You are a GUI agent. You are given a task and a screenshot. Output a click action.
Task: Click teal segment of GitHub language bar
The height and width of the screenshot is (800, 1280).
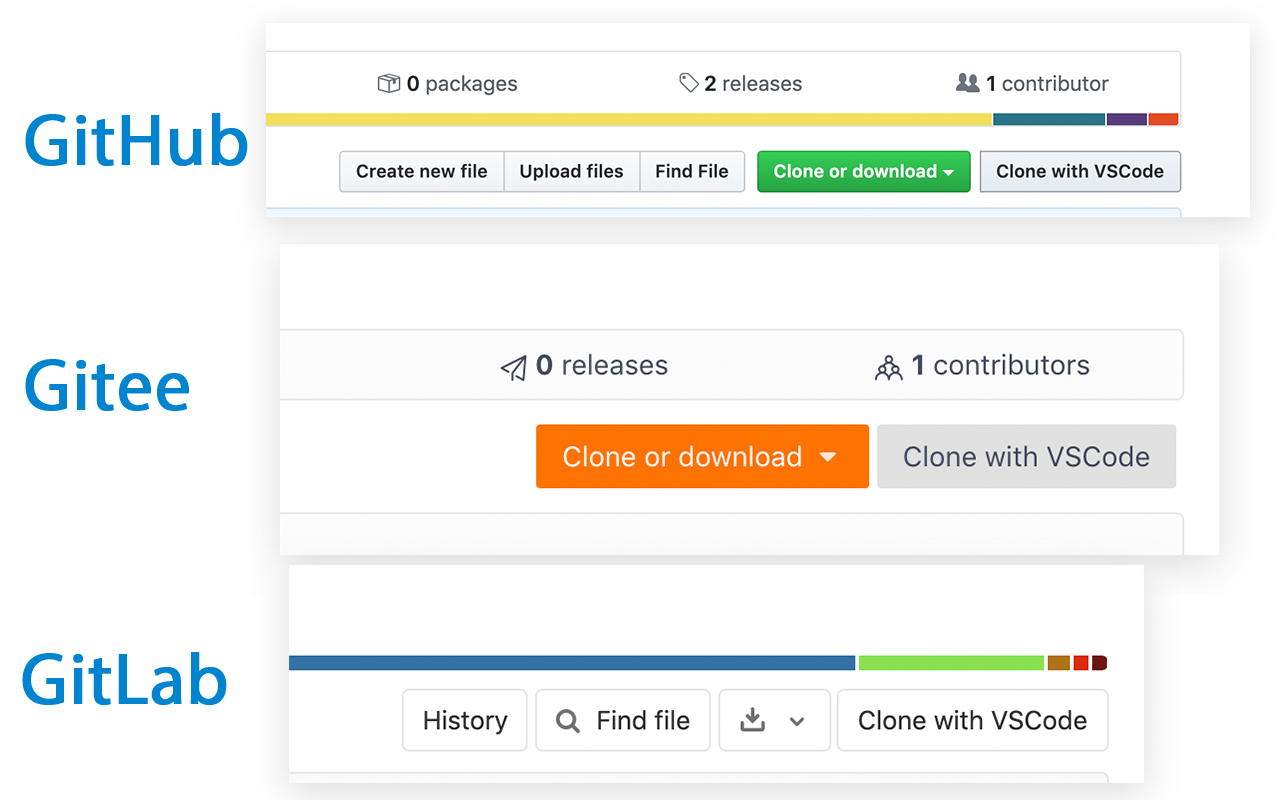pos(1049,119)
